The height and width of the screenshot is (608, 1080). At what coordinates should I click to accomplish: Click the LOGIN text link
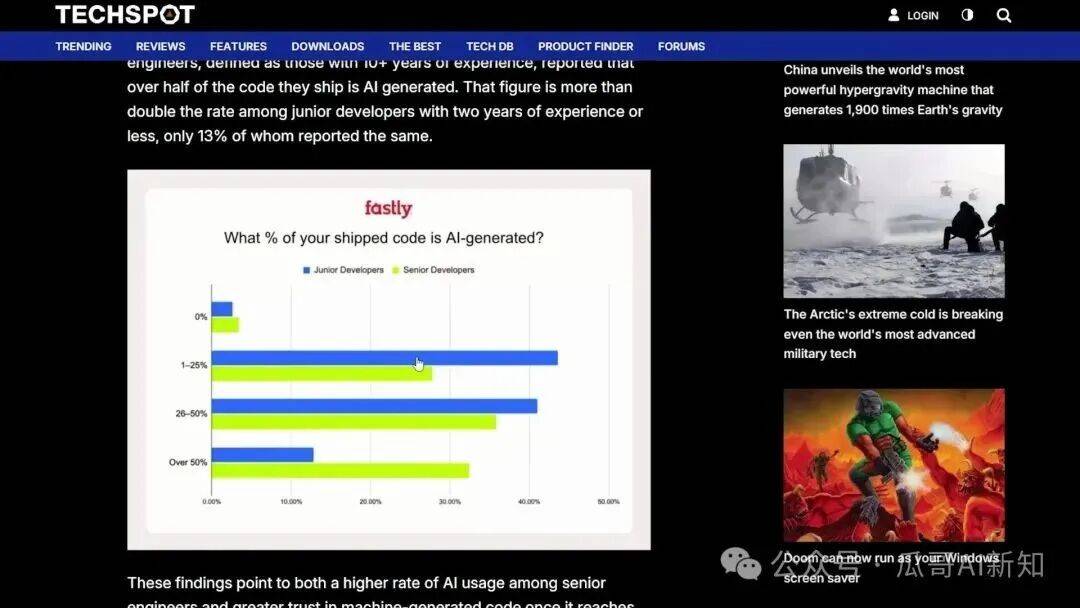922,16
